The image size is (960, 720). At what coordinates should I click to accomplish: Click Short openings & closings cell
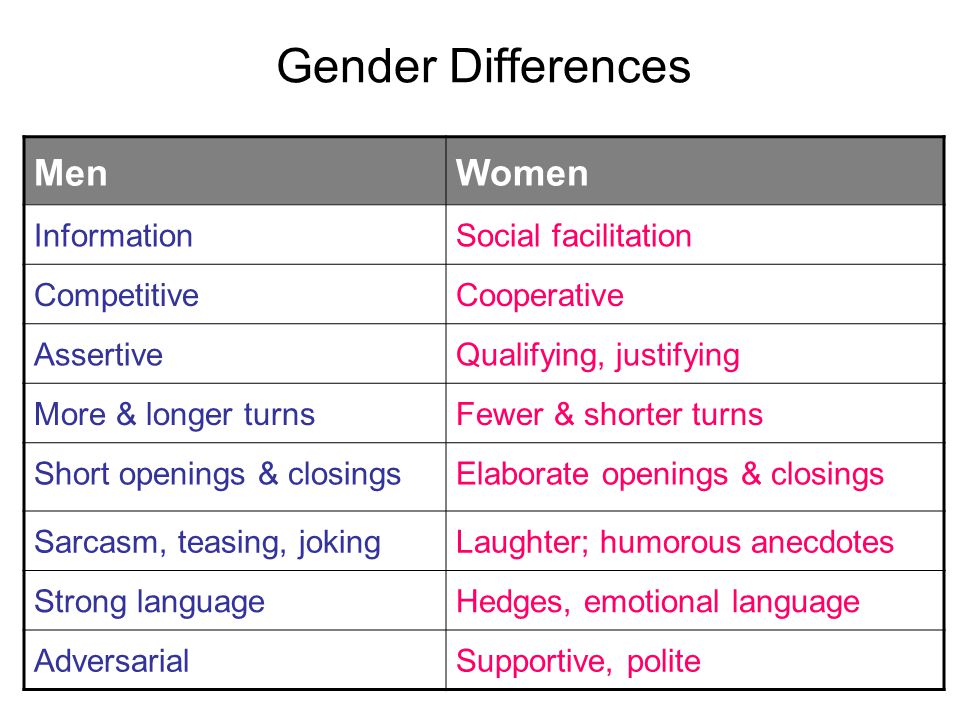point(235,477)
